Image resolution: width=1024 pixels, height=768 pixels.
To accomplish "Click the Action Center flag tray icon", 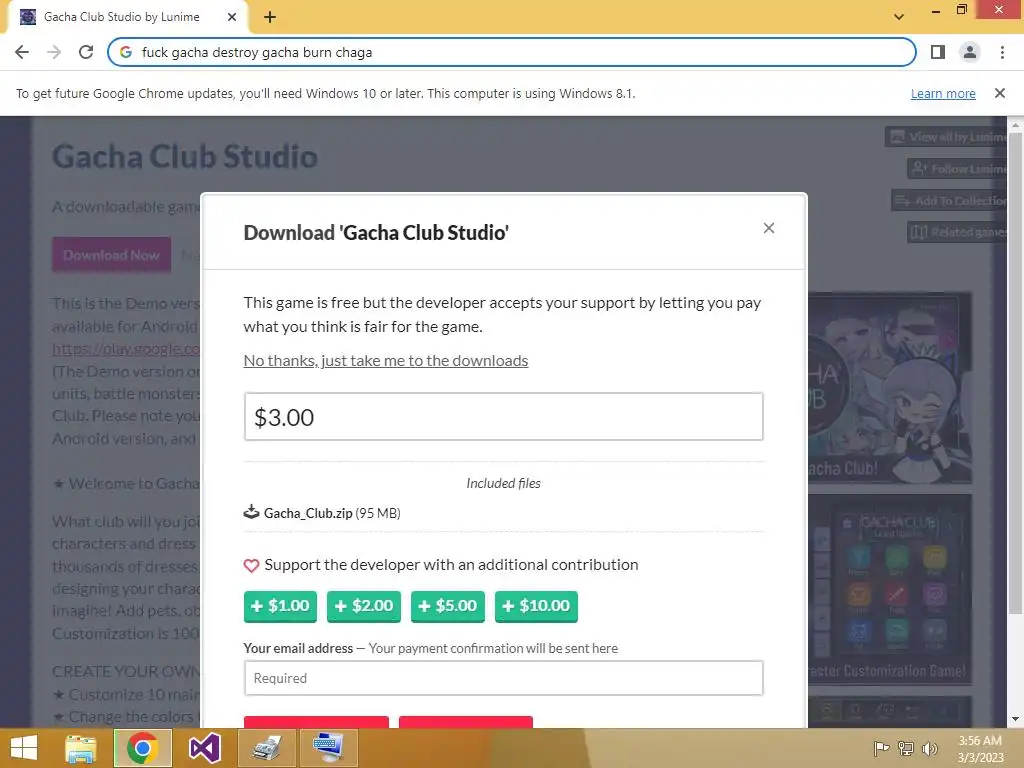I will (881, 748).
